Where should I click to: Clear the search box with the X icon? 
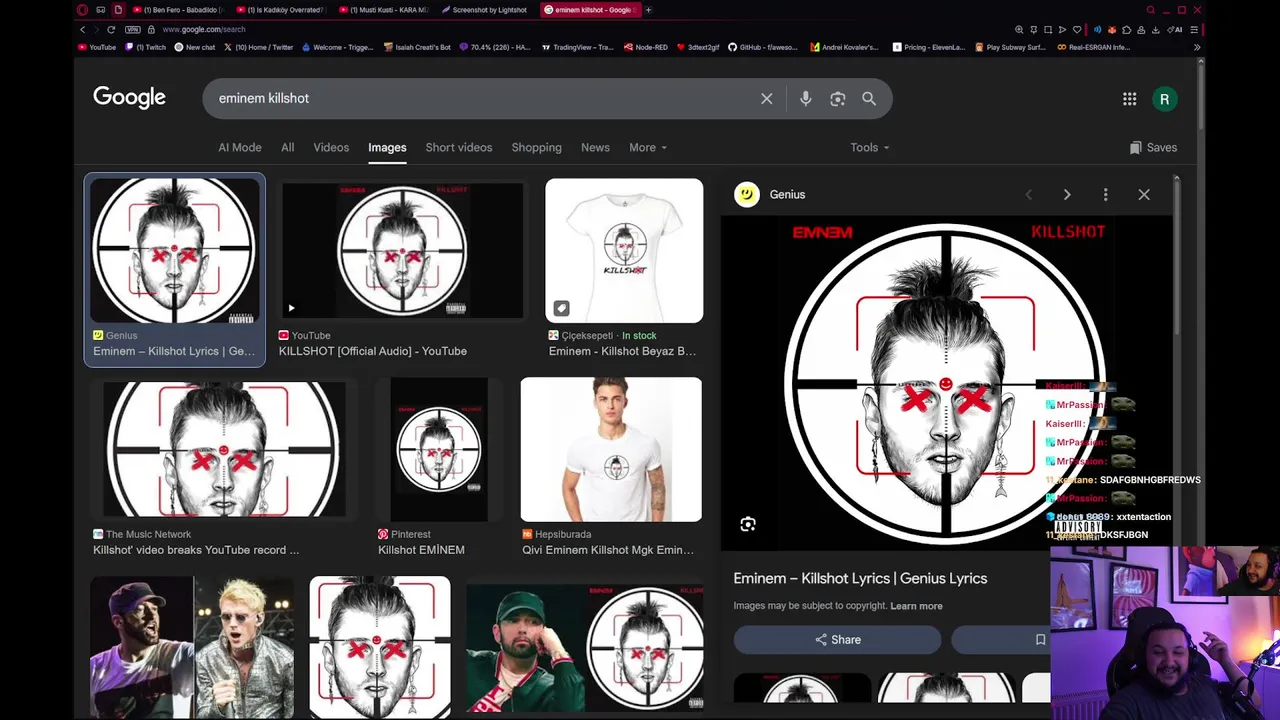pos(767,98)
